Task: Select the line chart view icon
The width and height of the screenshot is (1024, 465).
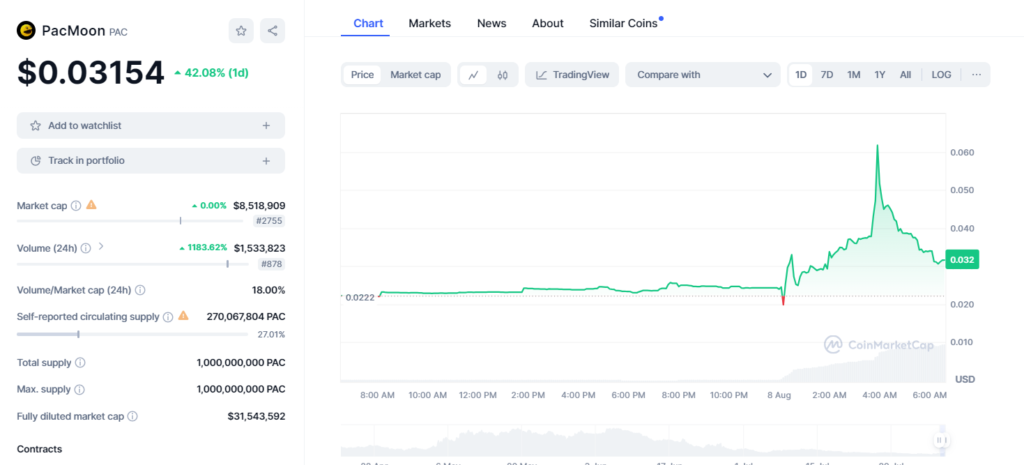Action: point(473,75)
